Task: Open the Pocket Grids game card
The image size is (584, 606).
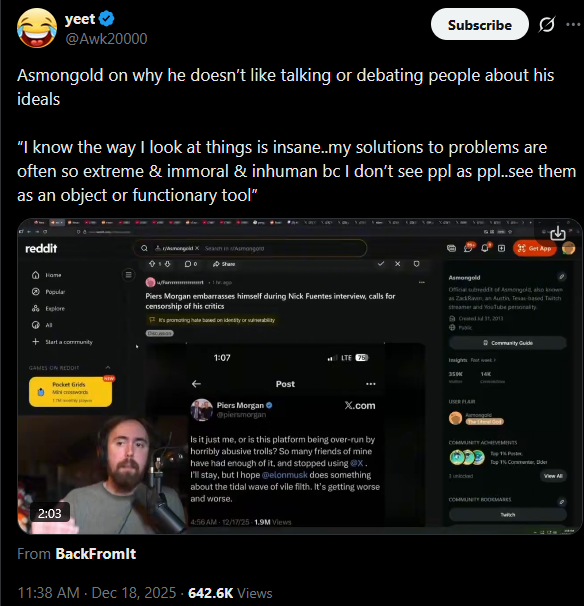Action: pos(71,392)
